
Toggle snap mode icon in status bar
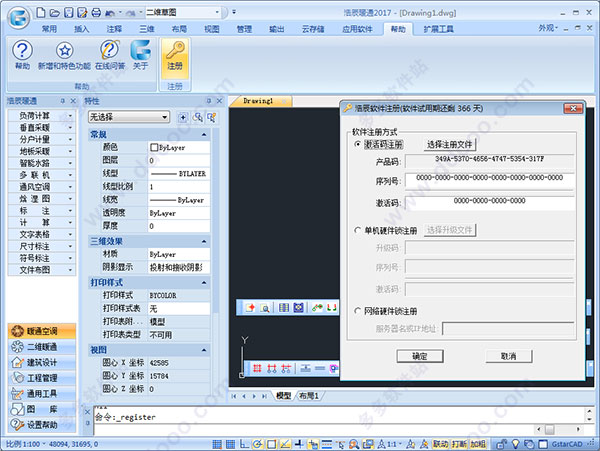click(x=217, y=444)
